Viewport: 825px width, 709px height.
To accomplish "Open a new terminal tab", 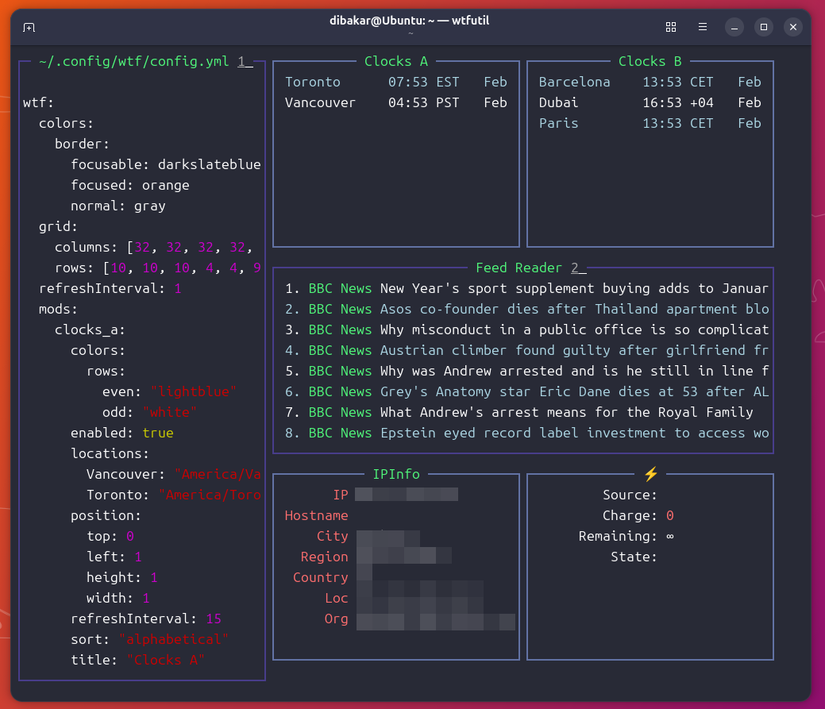I will pos(29,27).
